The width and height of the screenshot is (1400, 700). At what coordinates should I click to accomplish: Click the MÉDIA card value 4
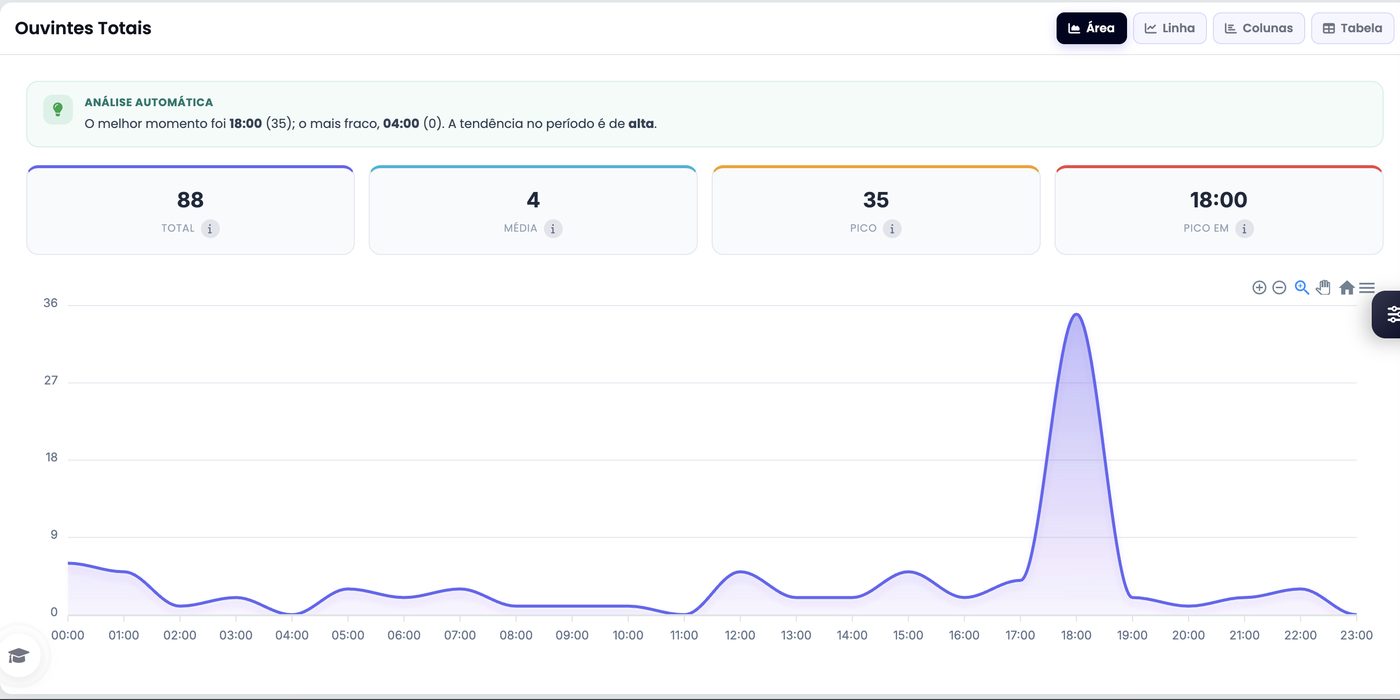[533, 200]
